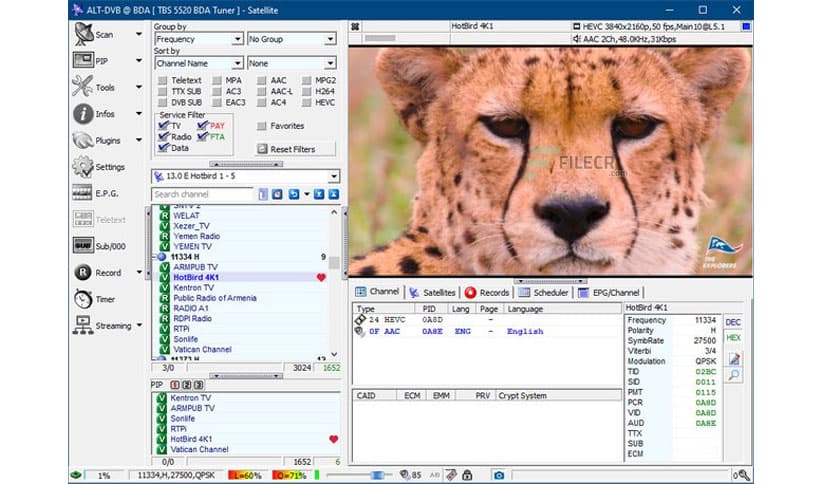This screenshot has height=484, width=836.
Task: Click the padlock icon in status bar
Action: pos(467,474)
